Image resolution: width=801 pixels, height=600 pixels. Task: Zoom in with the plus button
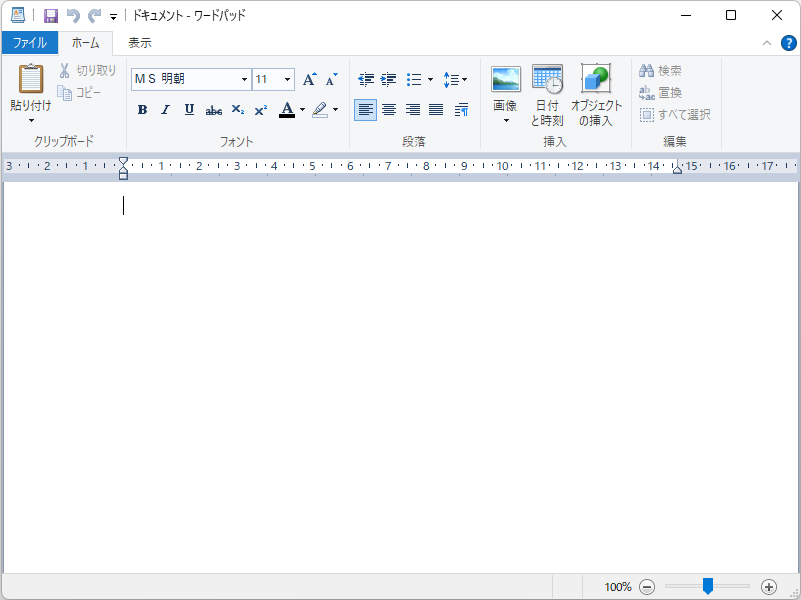[x=769, y=587]
